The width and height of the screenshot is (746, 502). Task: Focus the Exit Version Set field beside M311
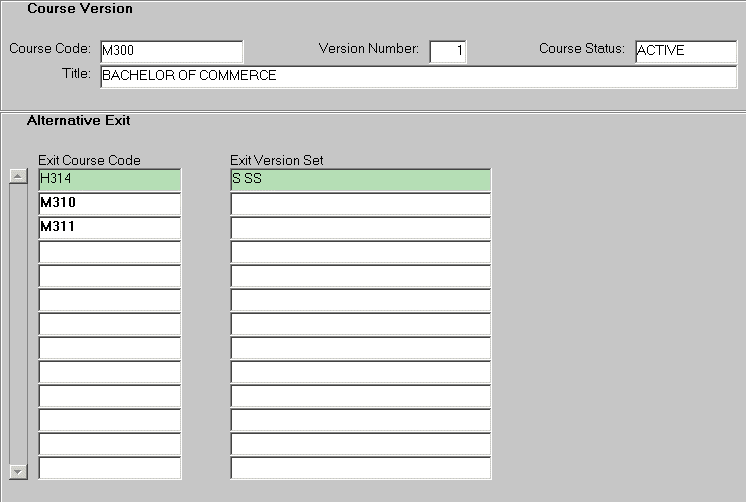point(360,228)
